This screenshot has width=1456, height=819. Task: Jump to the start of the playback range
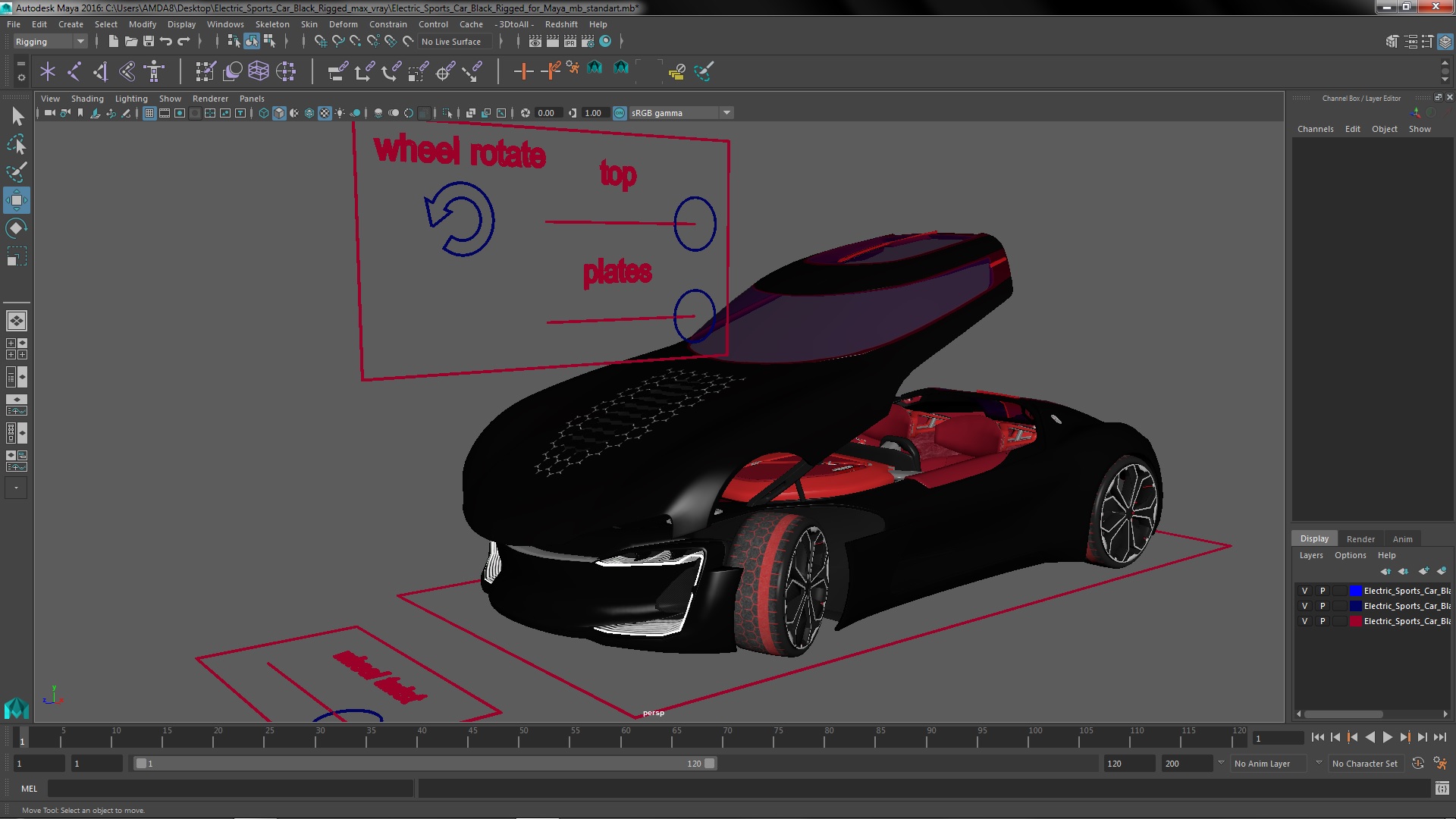(1317, 737)
